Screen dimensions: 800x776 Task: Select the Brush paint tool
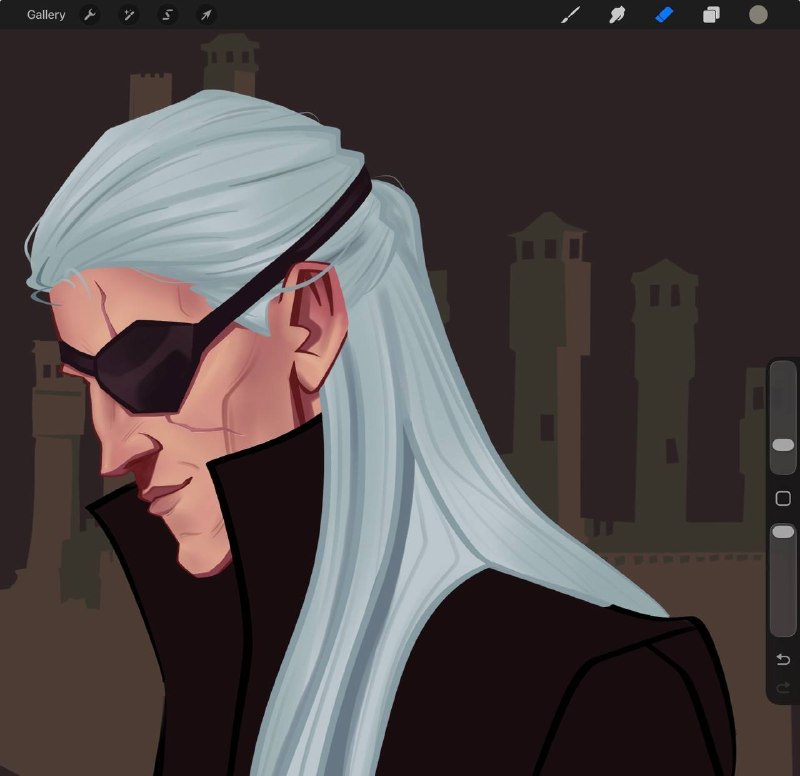click(x=570, y=15)
